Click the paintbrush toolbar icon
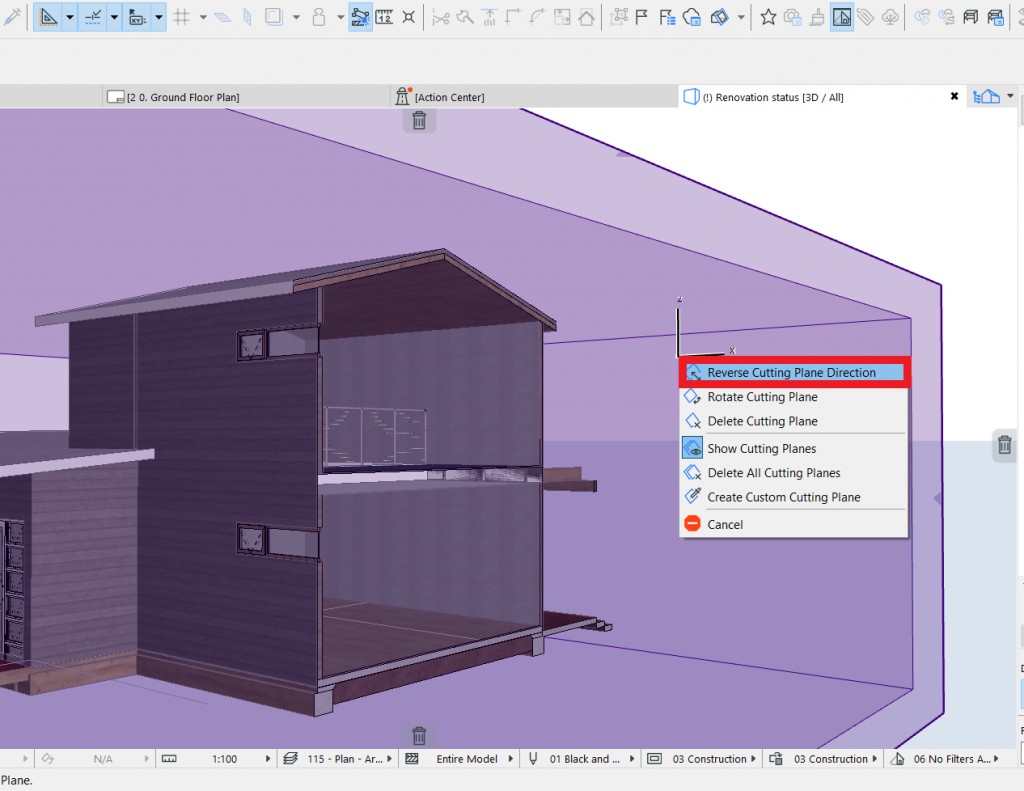Screen dimensions: 1024x791 (817, 17)
